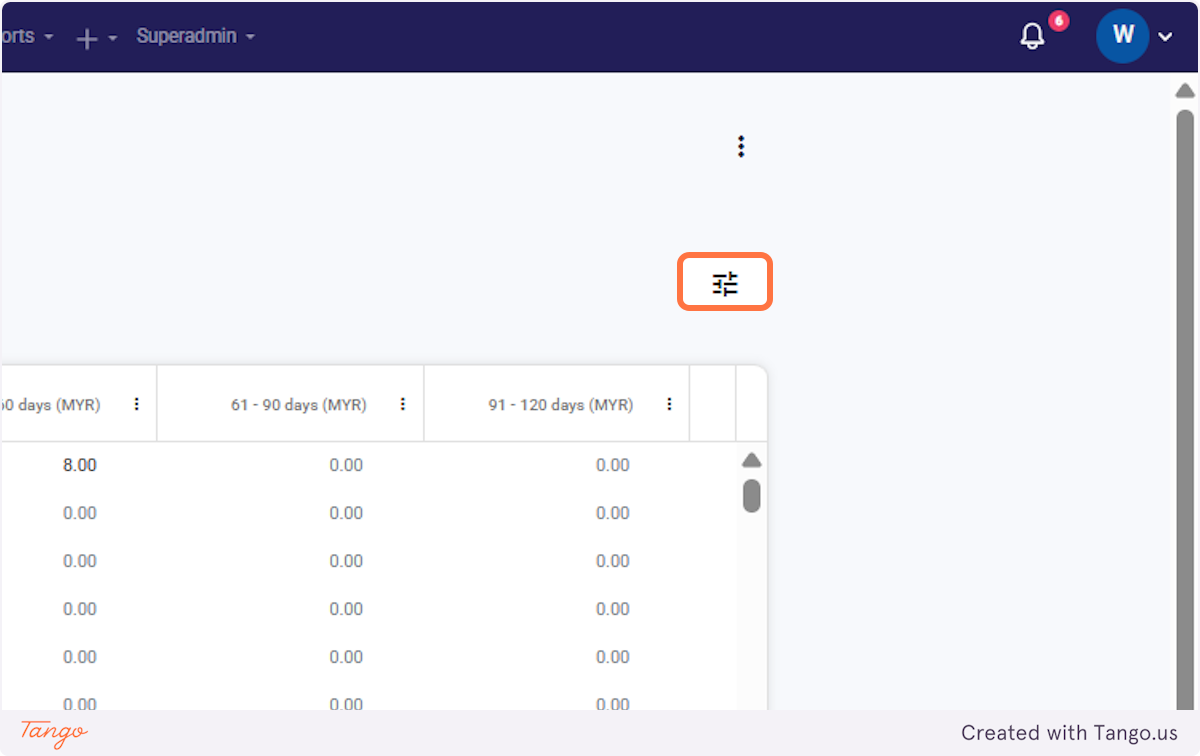Click the 8.00 value cell
Viewport: 1200px width, 756px height.
point(80,465)
